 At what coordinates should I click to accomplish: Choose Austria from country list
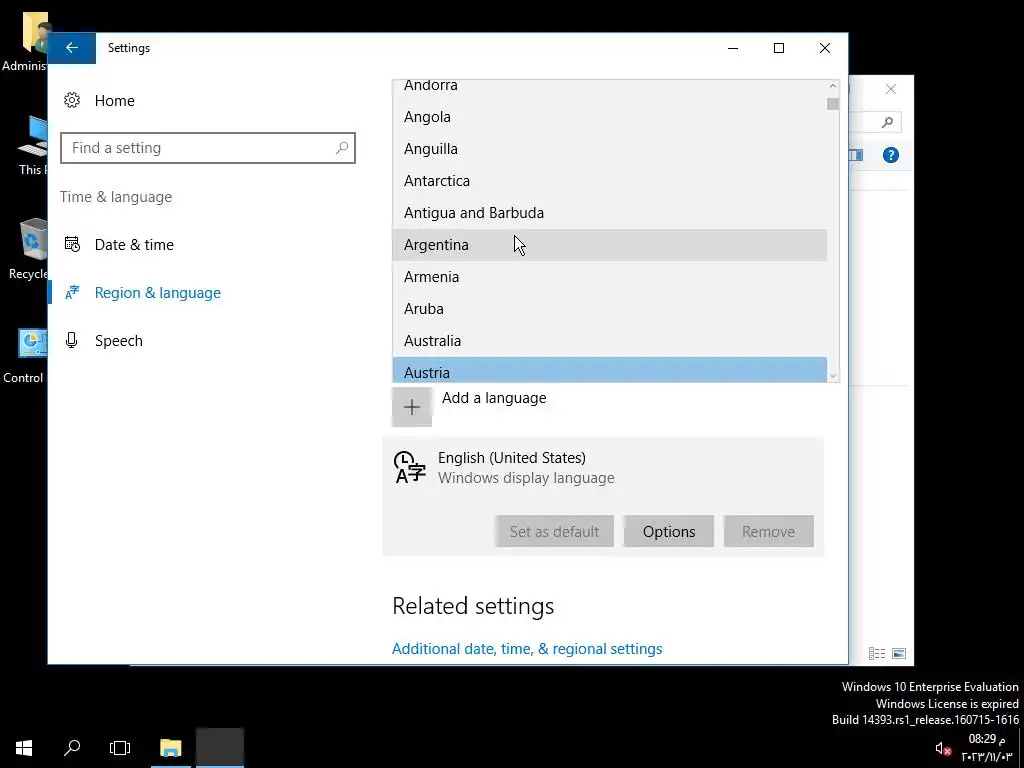click(x=609, y=370)
